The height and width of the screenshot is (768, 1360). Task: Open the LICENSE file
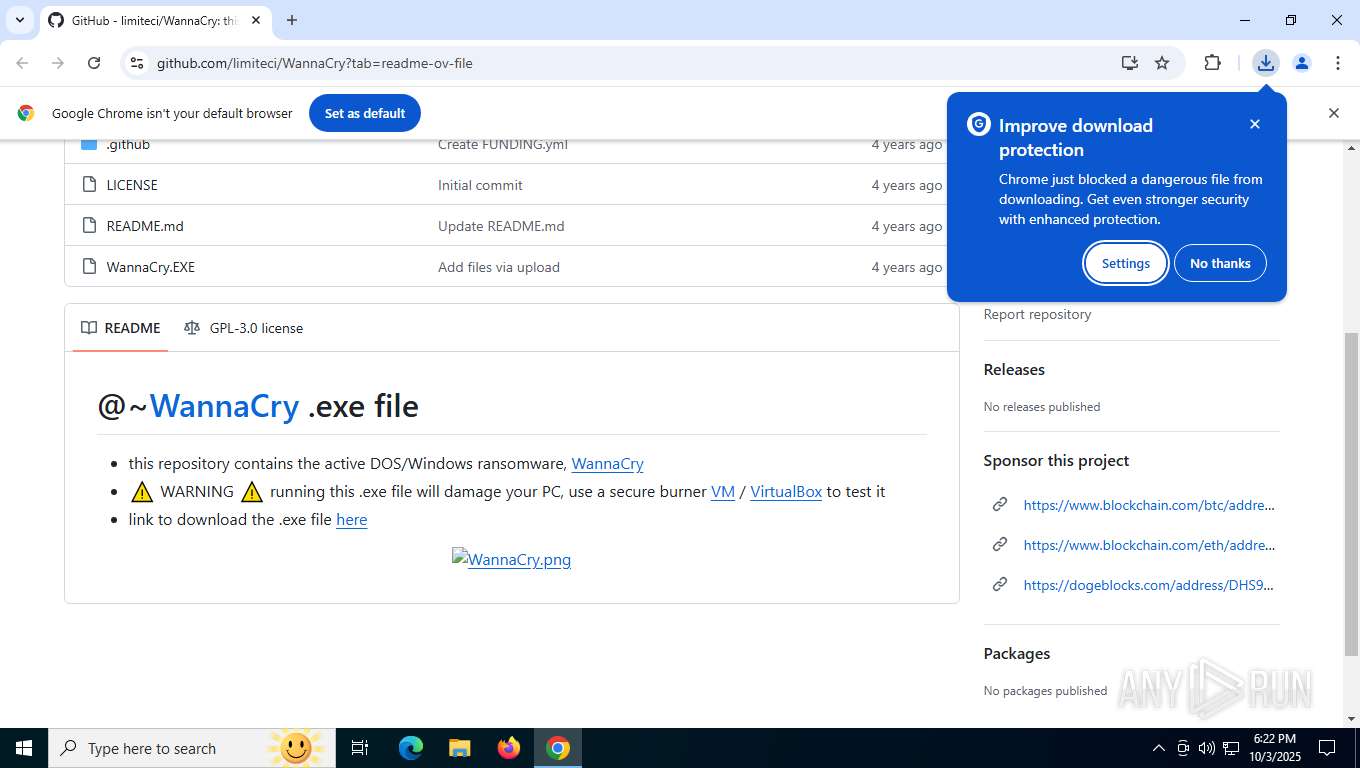132,185
